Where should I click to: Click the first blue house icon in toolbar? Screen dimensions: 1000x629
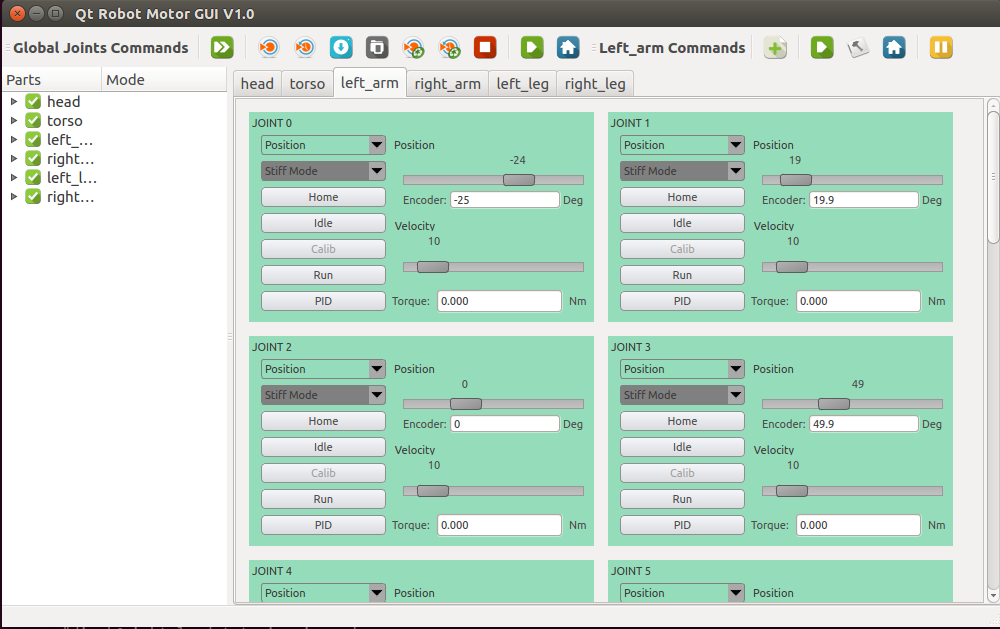tap(568, 47)
